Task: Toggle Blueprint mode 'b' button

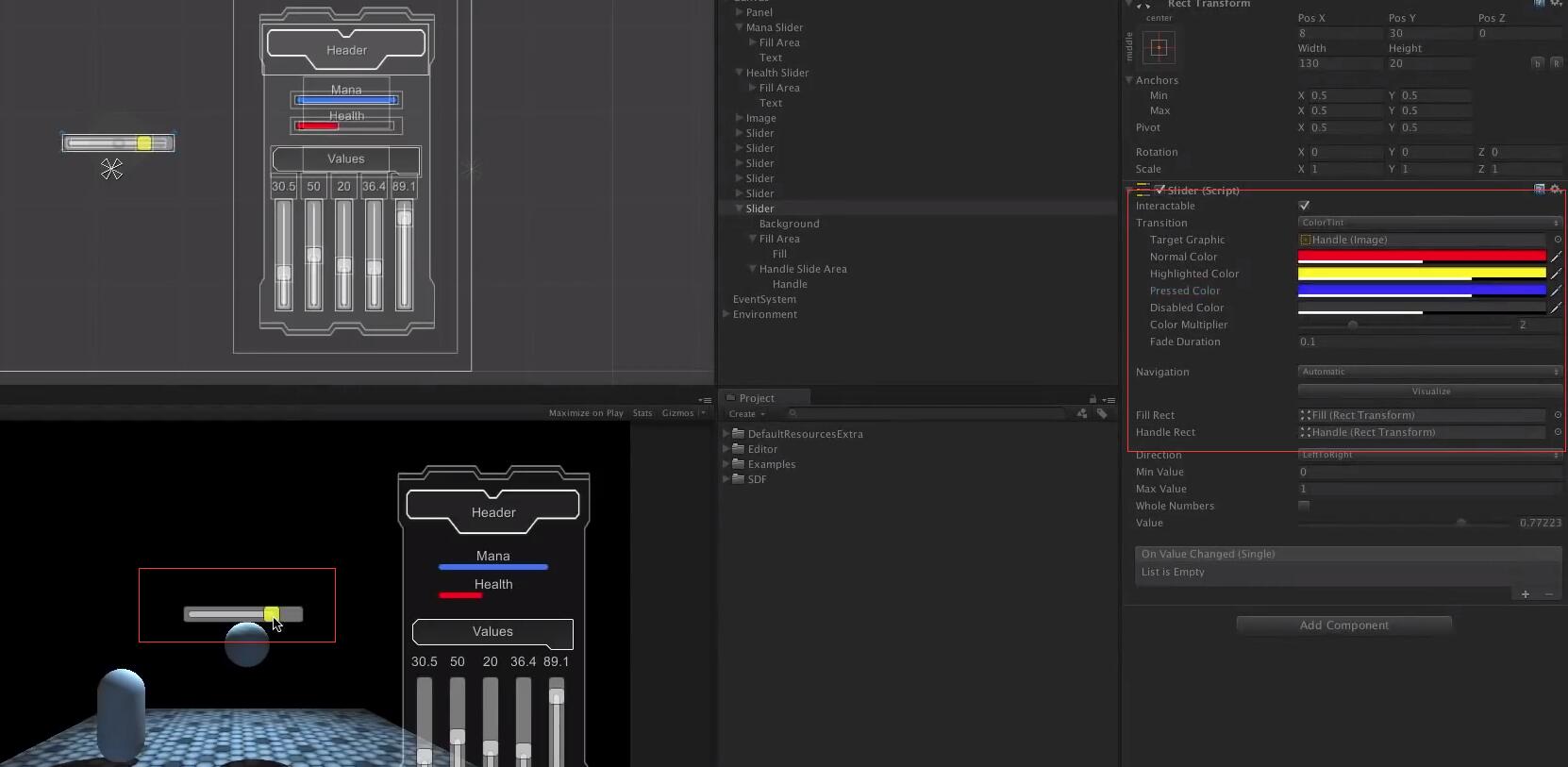Action: coord(1538,63)
